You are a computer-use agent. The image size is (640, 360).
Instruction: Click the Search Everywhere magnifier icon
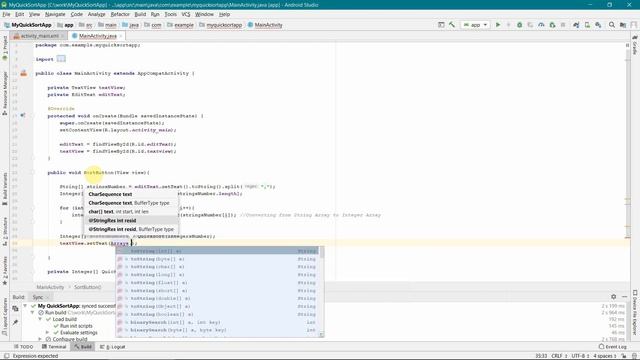(x=612, y=25)
